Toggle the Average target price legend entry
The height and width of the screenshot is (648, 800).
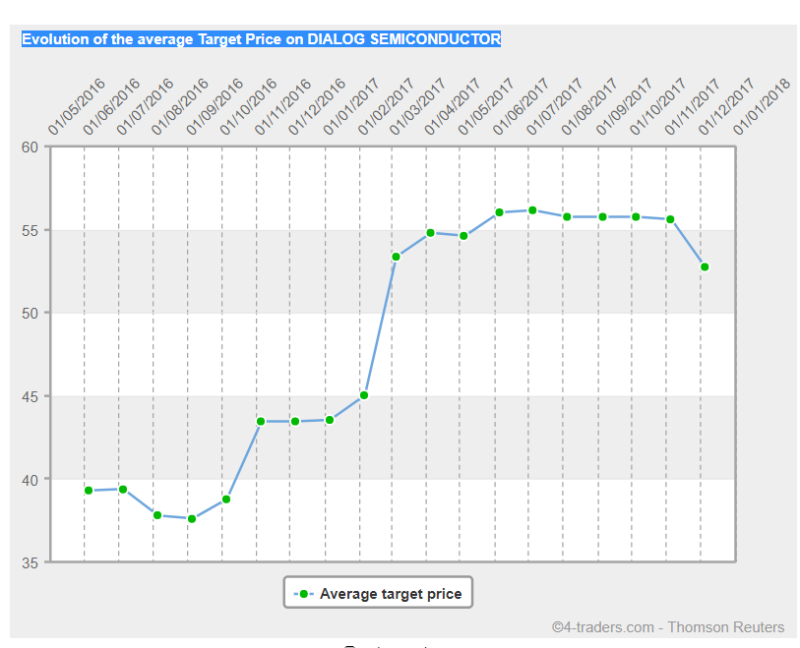378,593
